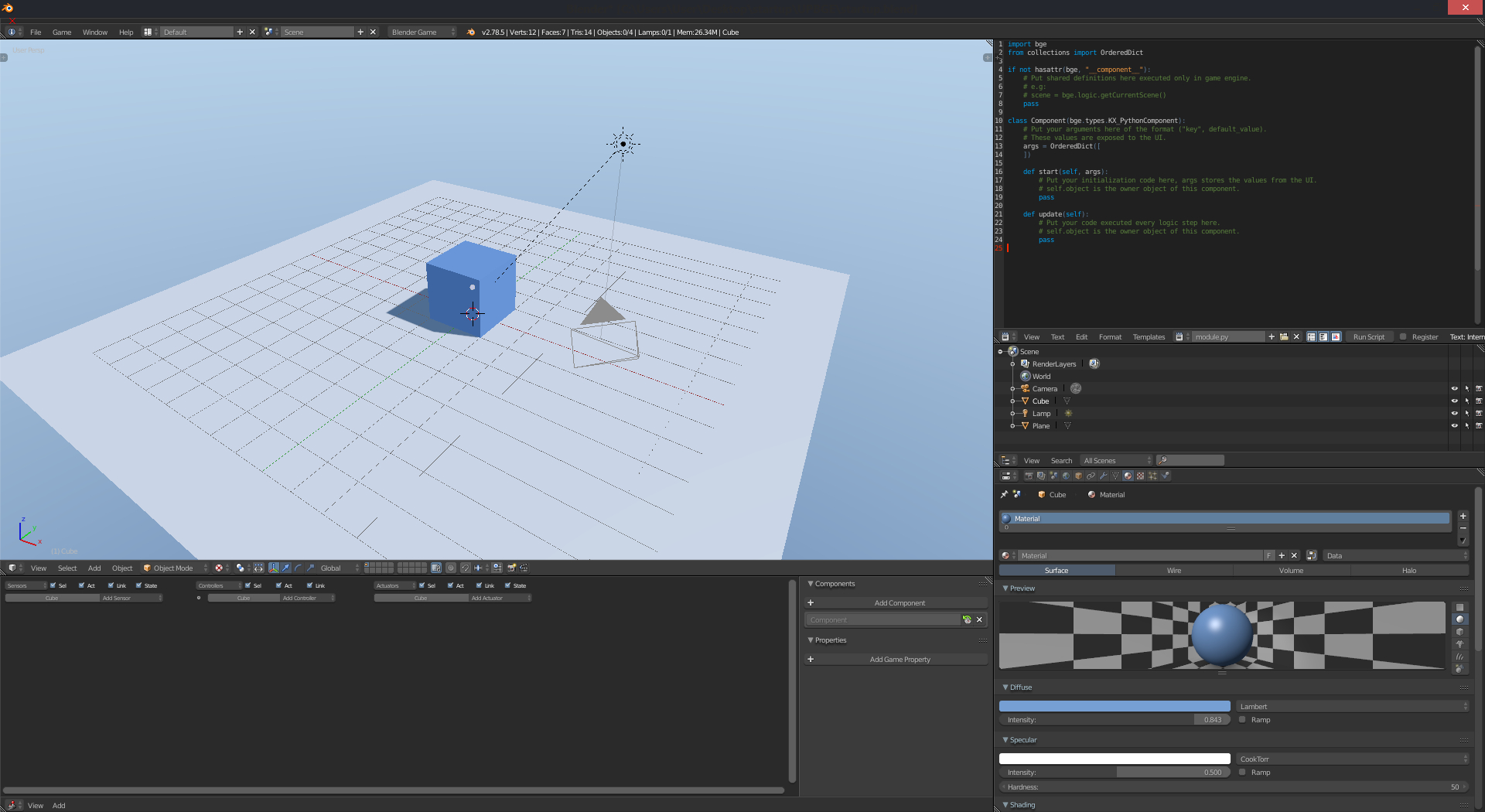This screenshot has height=812, width=1485.
Task: Open the Format menu in text editor
Action: coord(1110,336)
